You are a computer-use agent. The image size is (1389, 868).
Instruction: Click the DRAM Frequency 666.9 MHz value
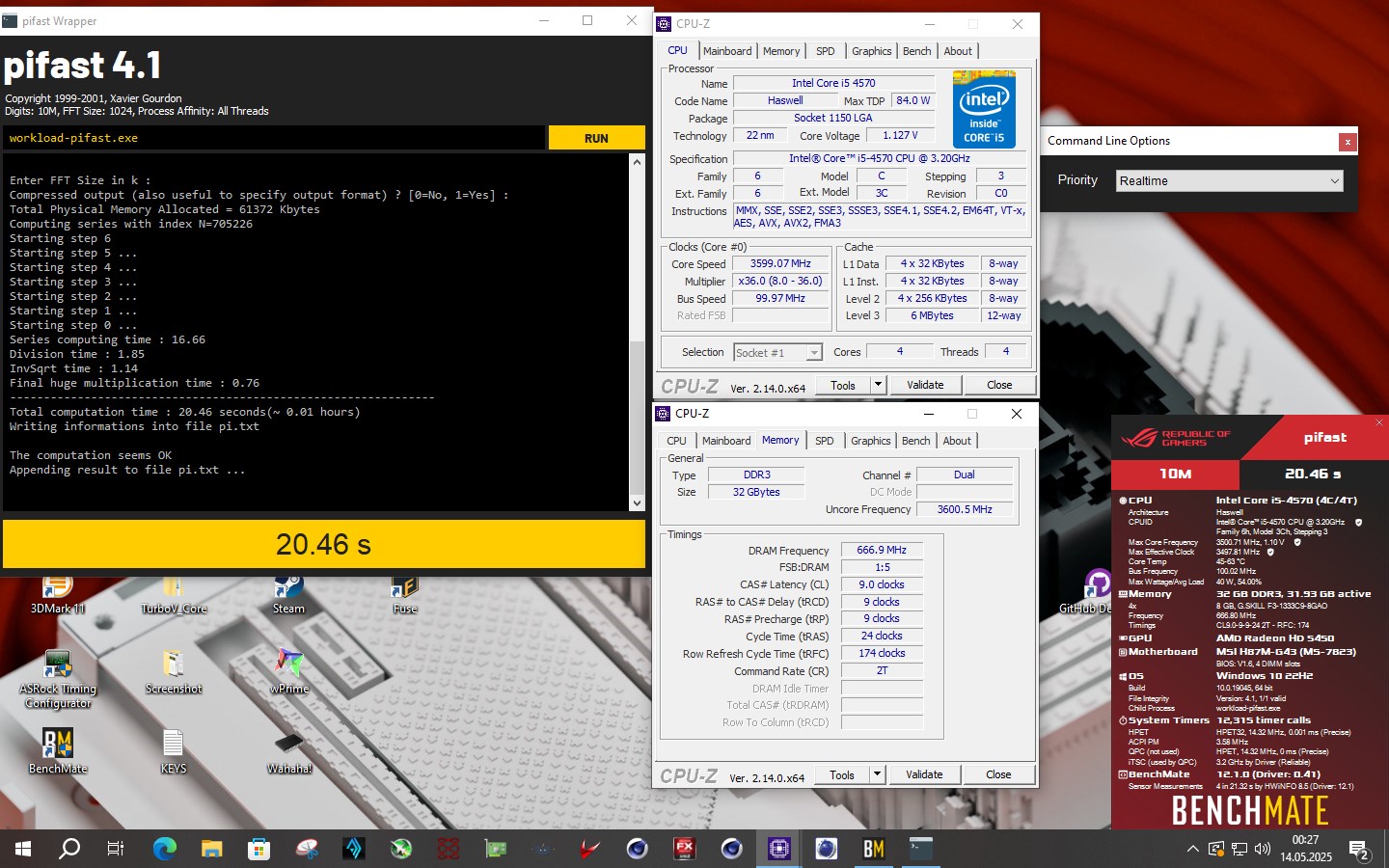click(x=882, y=550)
